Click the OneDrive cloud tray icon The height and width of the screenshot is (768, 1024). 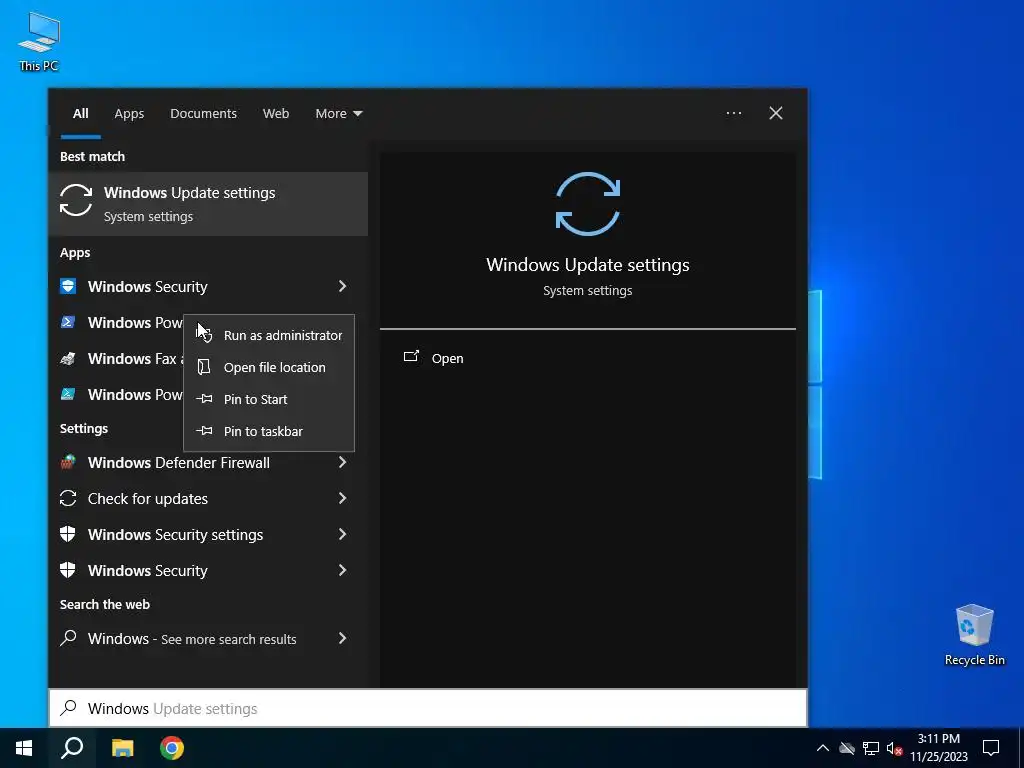pos(847,748)
